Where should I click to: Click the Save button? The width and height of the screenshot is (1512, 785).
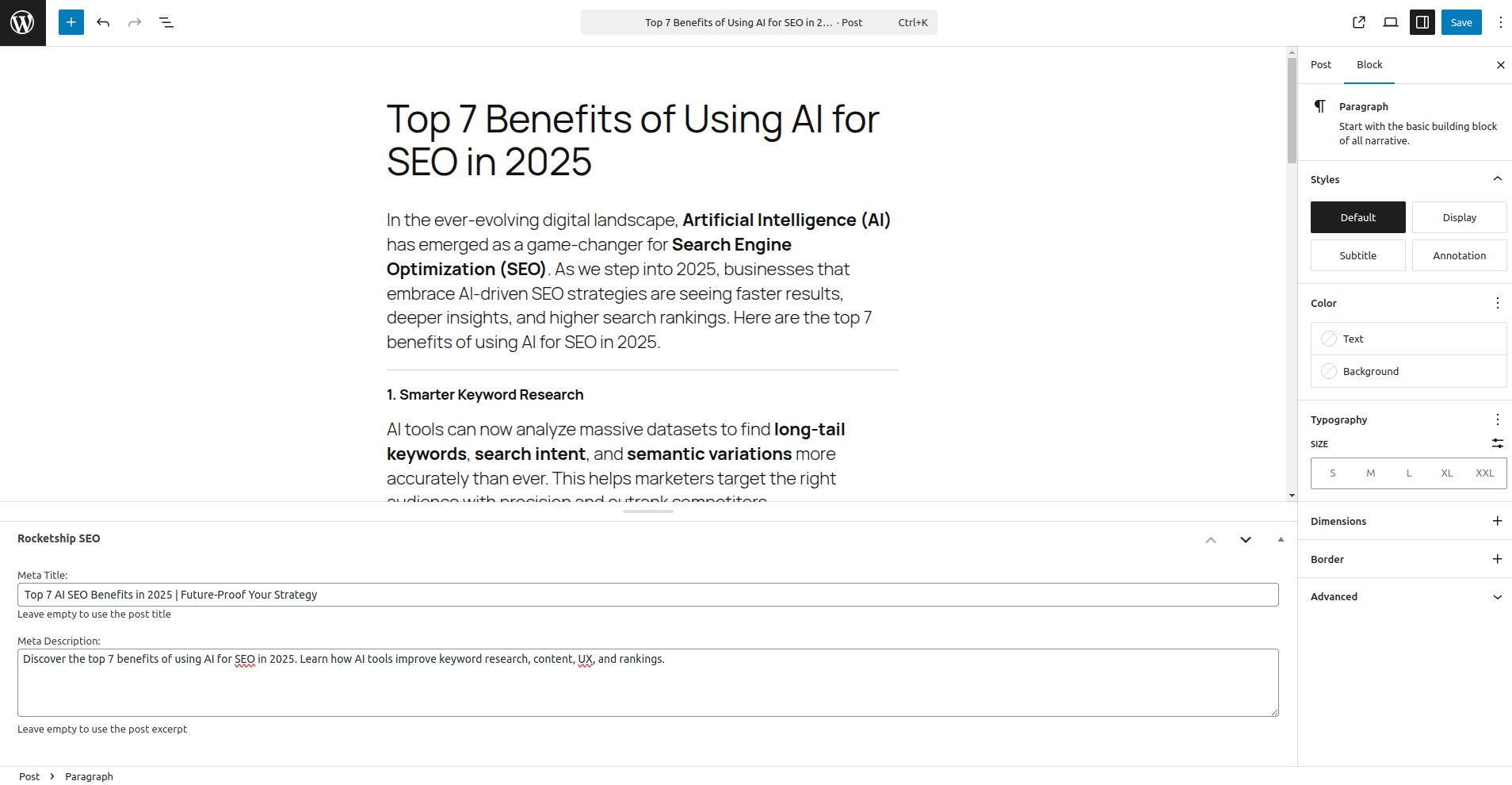(1461, 22)
